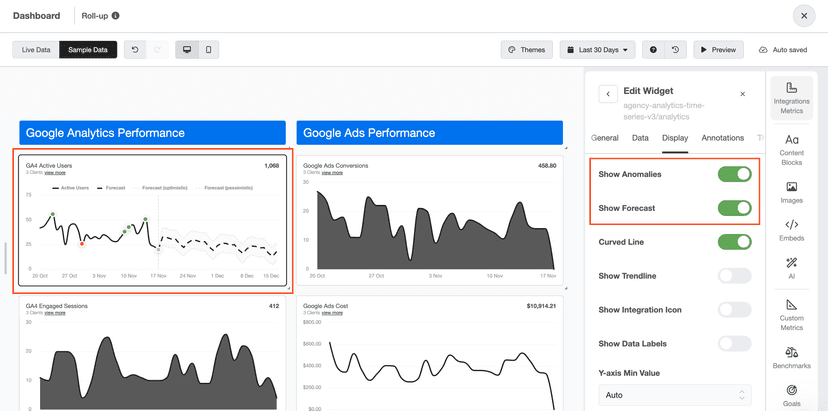
Task: Switch to mobile view icon
Action: [208, 50]
